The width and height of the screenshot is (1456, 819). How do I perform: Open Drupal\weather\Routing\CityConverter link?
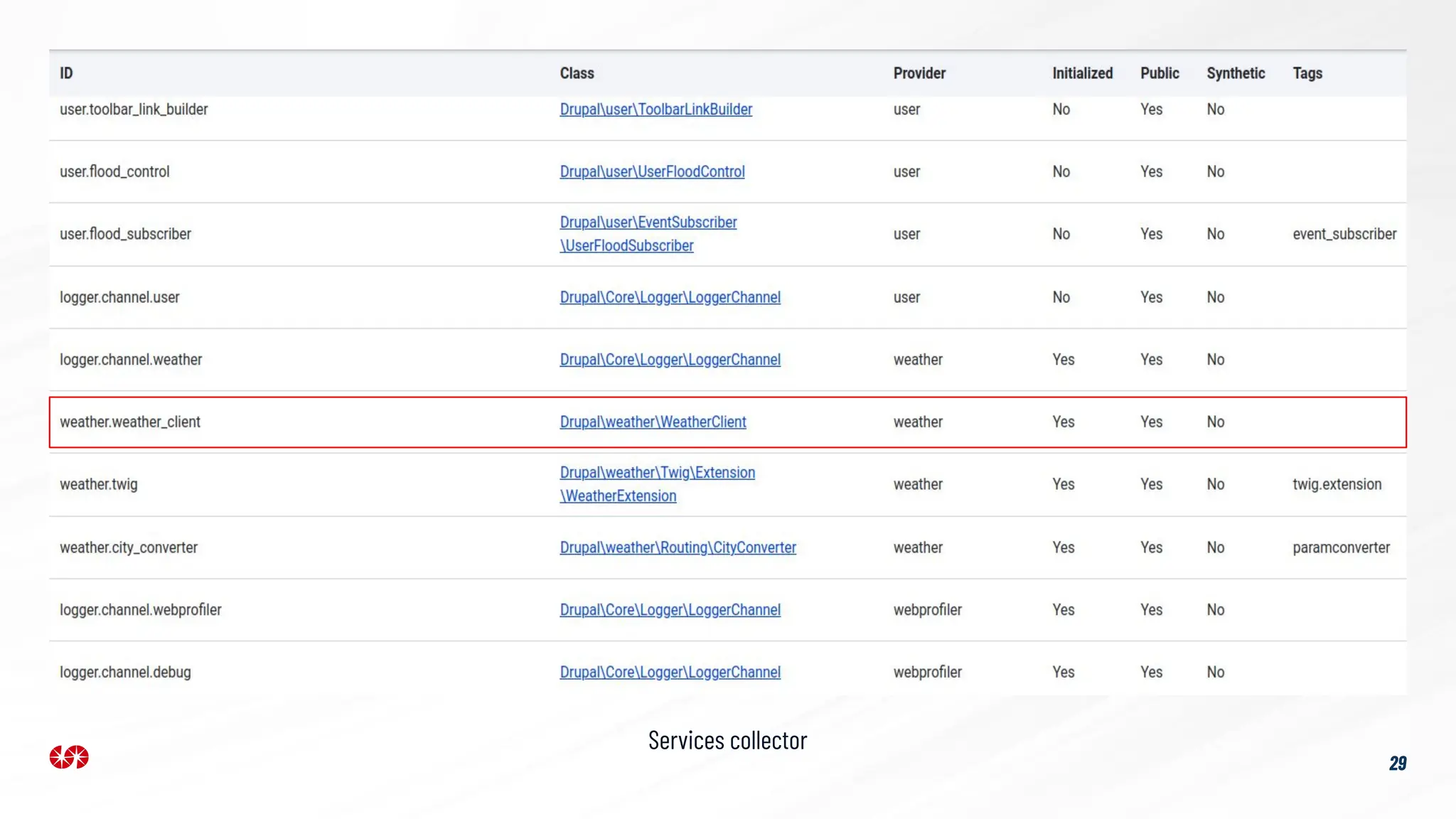coord(678,548)
